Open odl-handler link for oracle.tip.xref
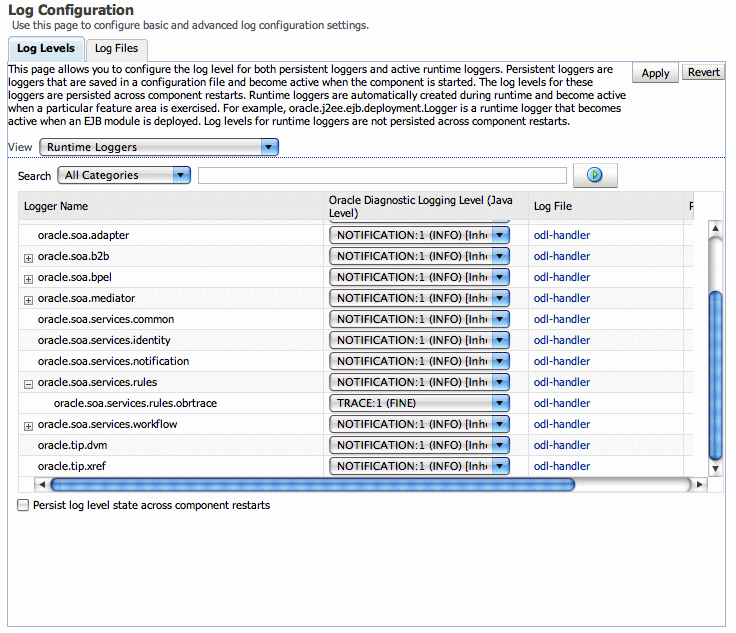The image size is (736, 633). click(561, 466)
